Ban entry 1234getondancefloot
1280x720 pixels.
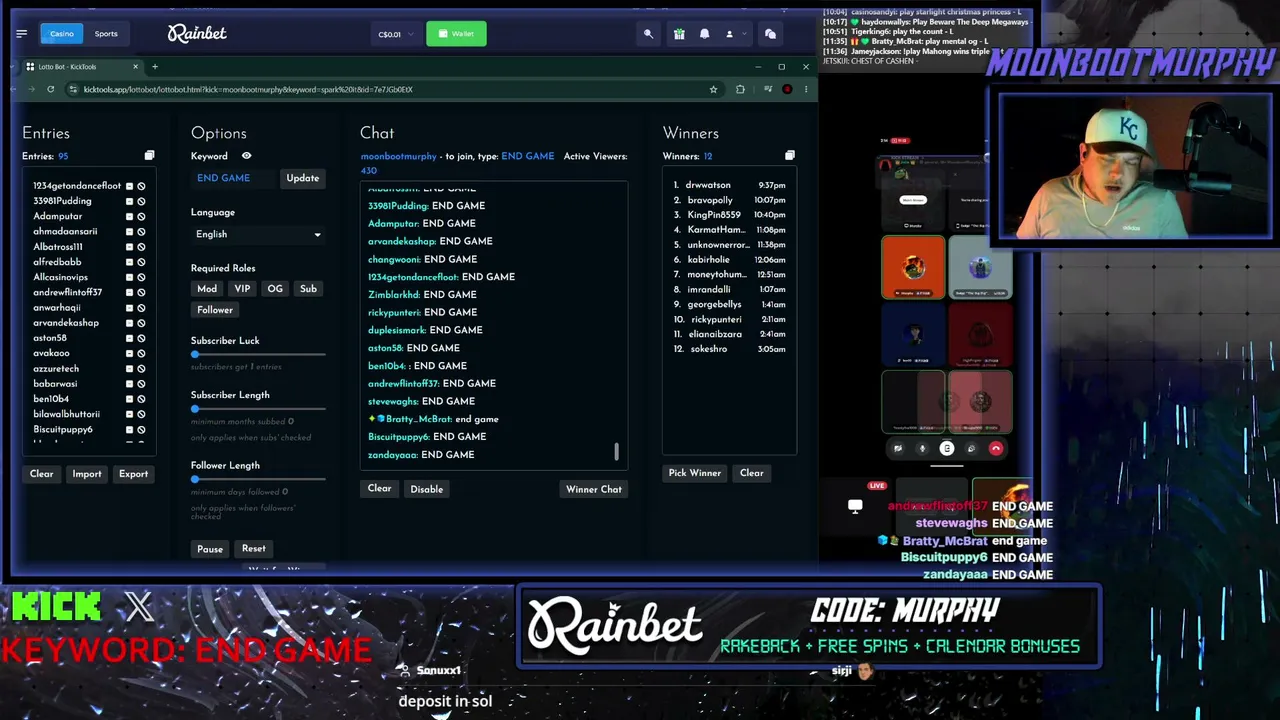141,186
